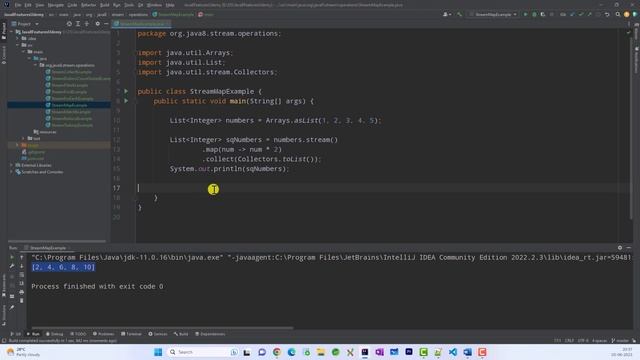Clear console output with trash icon

pyautogui.click(x=22, y=301)
